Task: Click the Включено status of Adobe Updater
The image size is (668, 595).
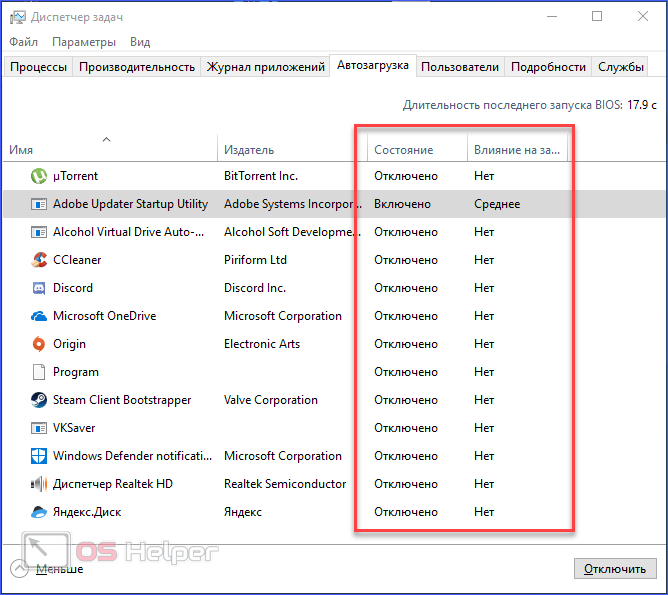Action: 402,204
